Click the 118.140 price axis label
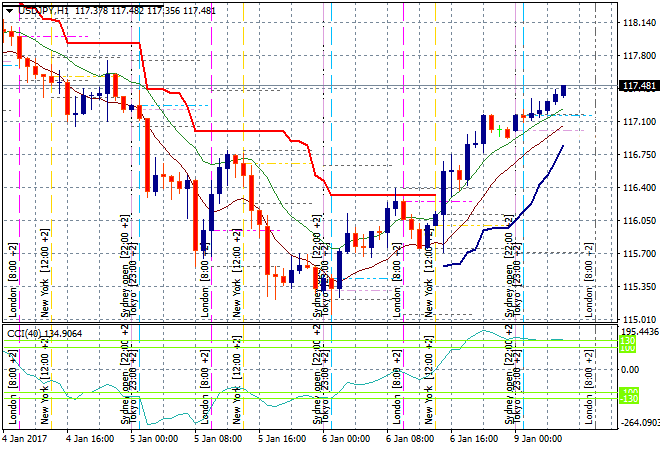The image size is (660, 450). 639,23
